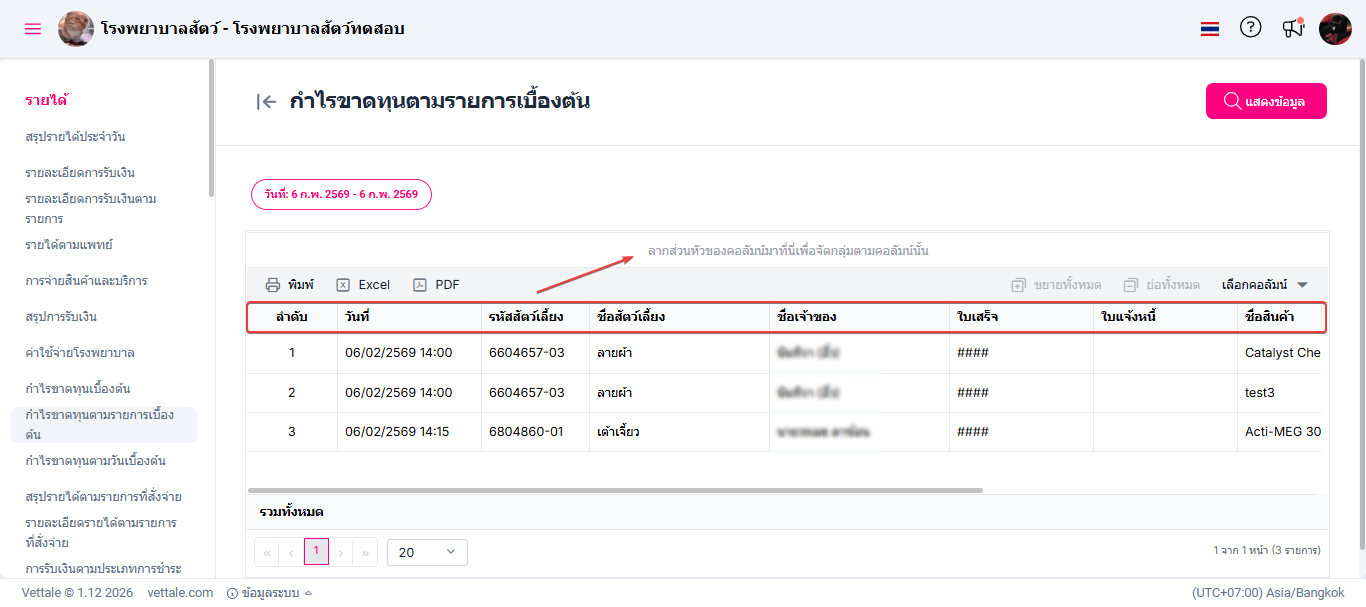1366x607 pixels.
Task: Click the timezone Asia/Bangkok footer text
Action: pyautogui.click(x=1268, y=593)
